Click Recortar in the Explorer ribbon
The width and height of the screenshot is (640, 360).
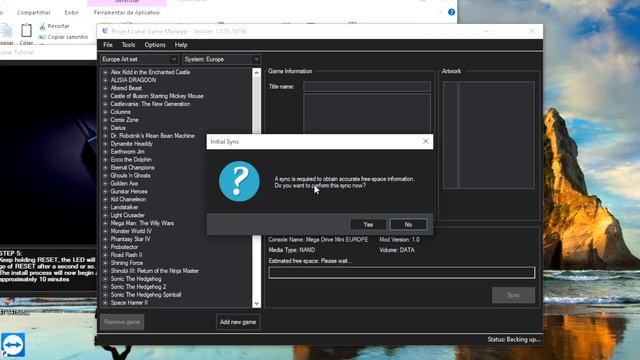coord(55,26)
